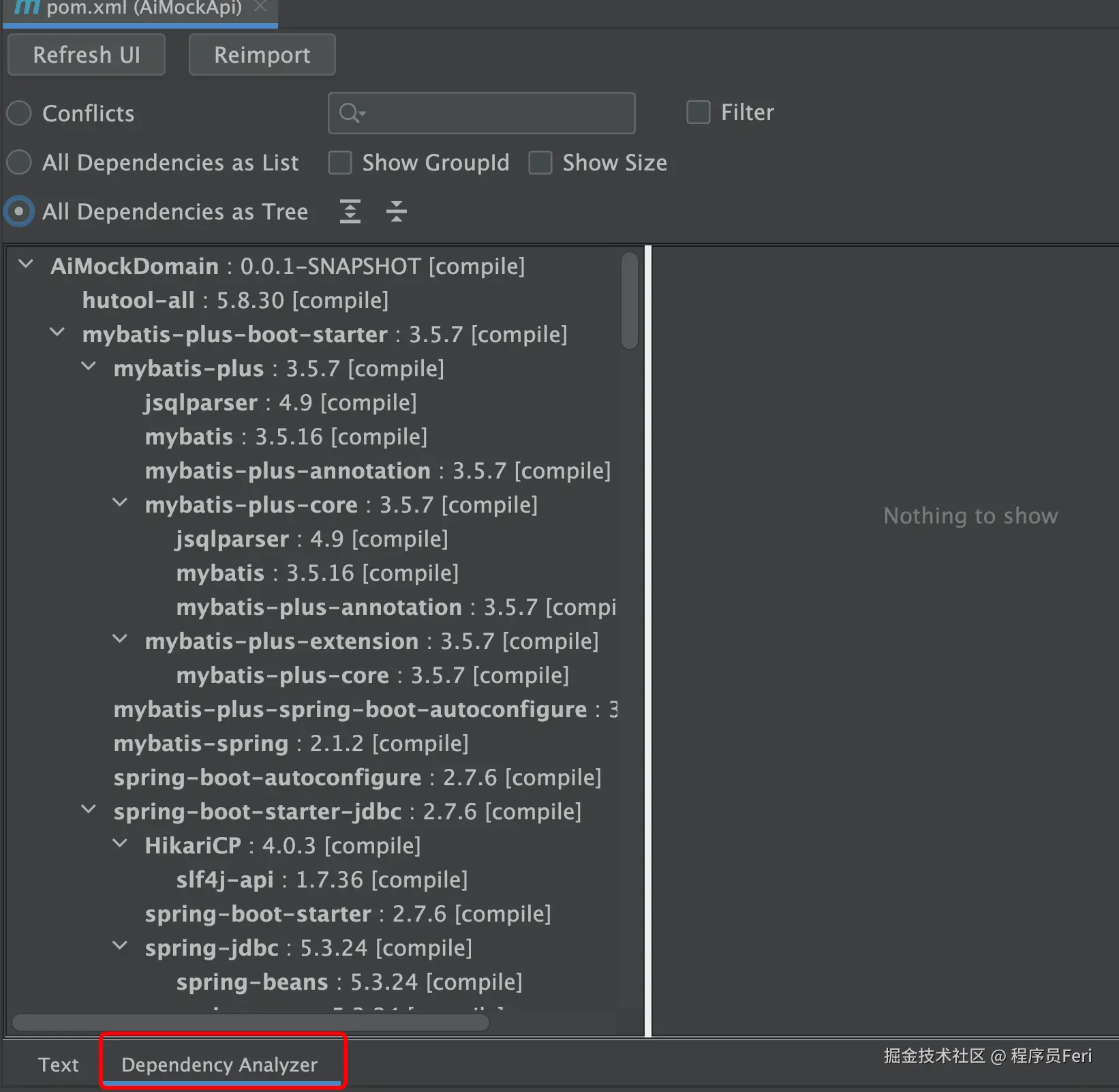Select All Dependencies as List option
Image resolution: width=1119 pixels, height=1092 pixels.
(19, 162)
